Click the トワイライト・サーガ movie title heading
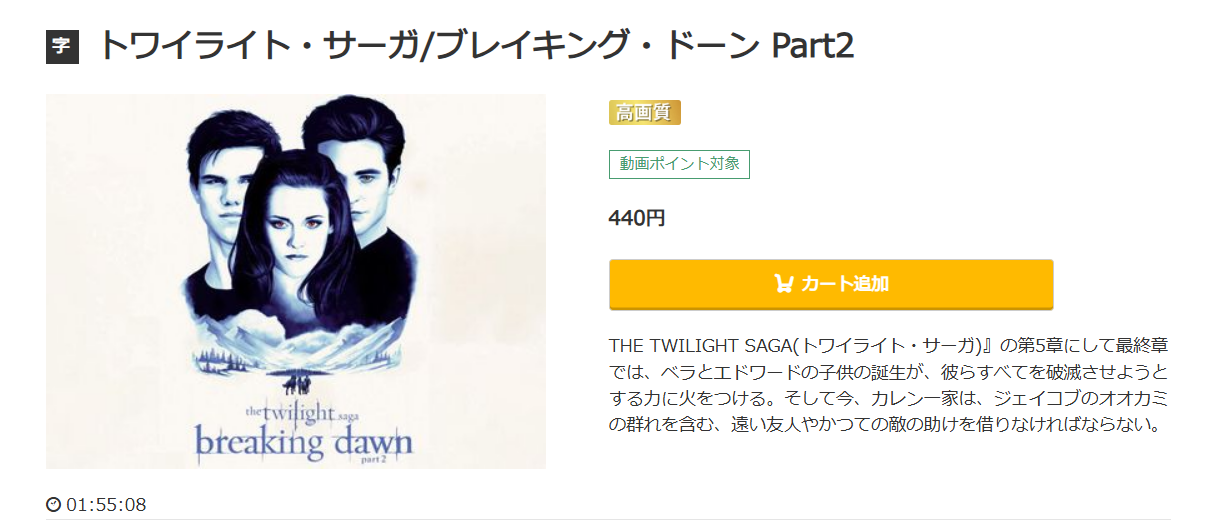Viewport: 1206px width, 527px height. pyautogui.click(x=476, y=46)
